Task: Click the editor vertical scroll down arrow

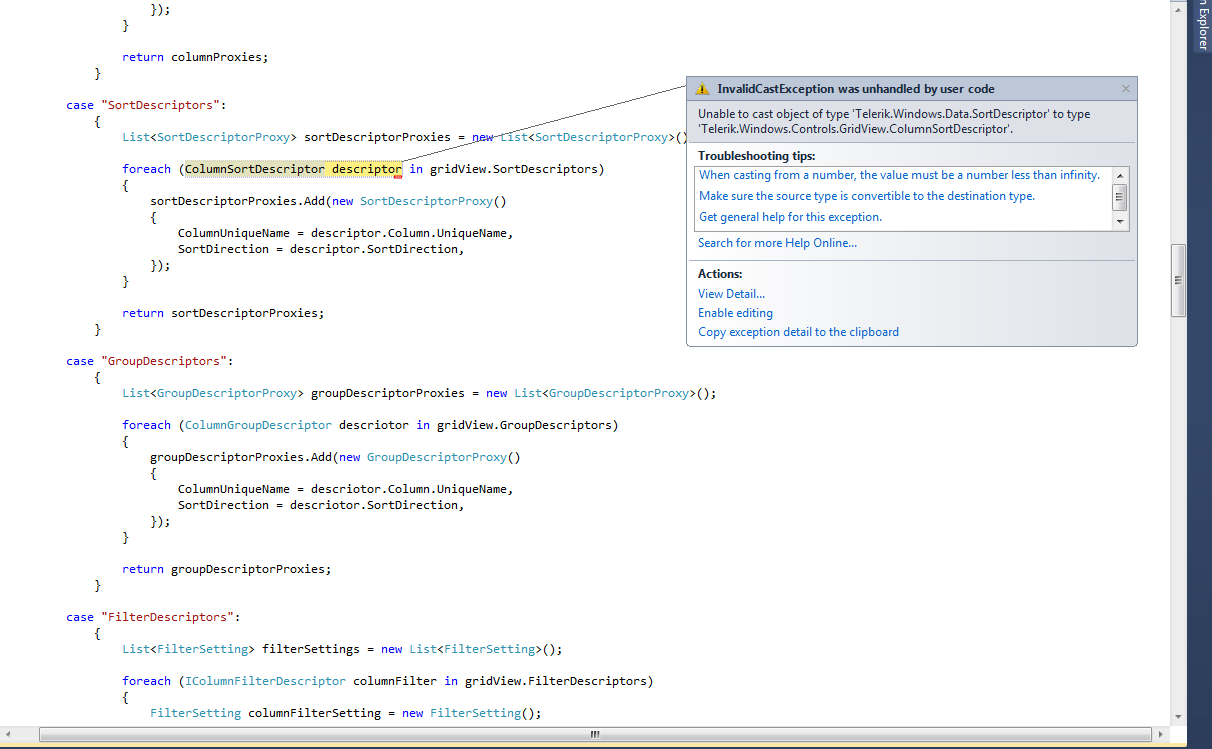Action: [x=1179, y=716]
